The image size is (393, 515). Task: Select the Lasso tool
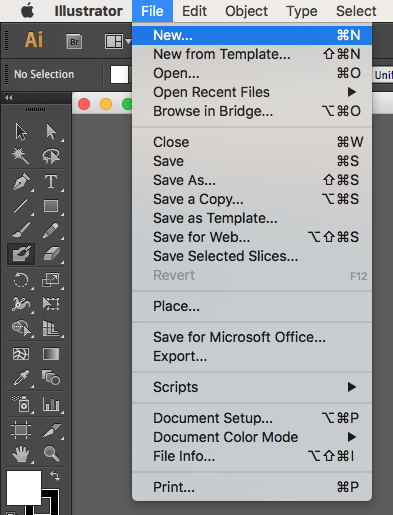click(x=51, y=156)
